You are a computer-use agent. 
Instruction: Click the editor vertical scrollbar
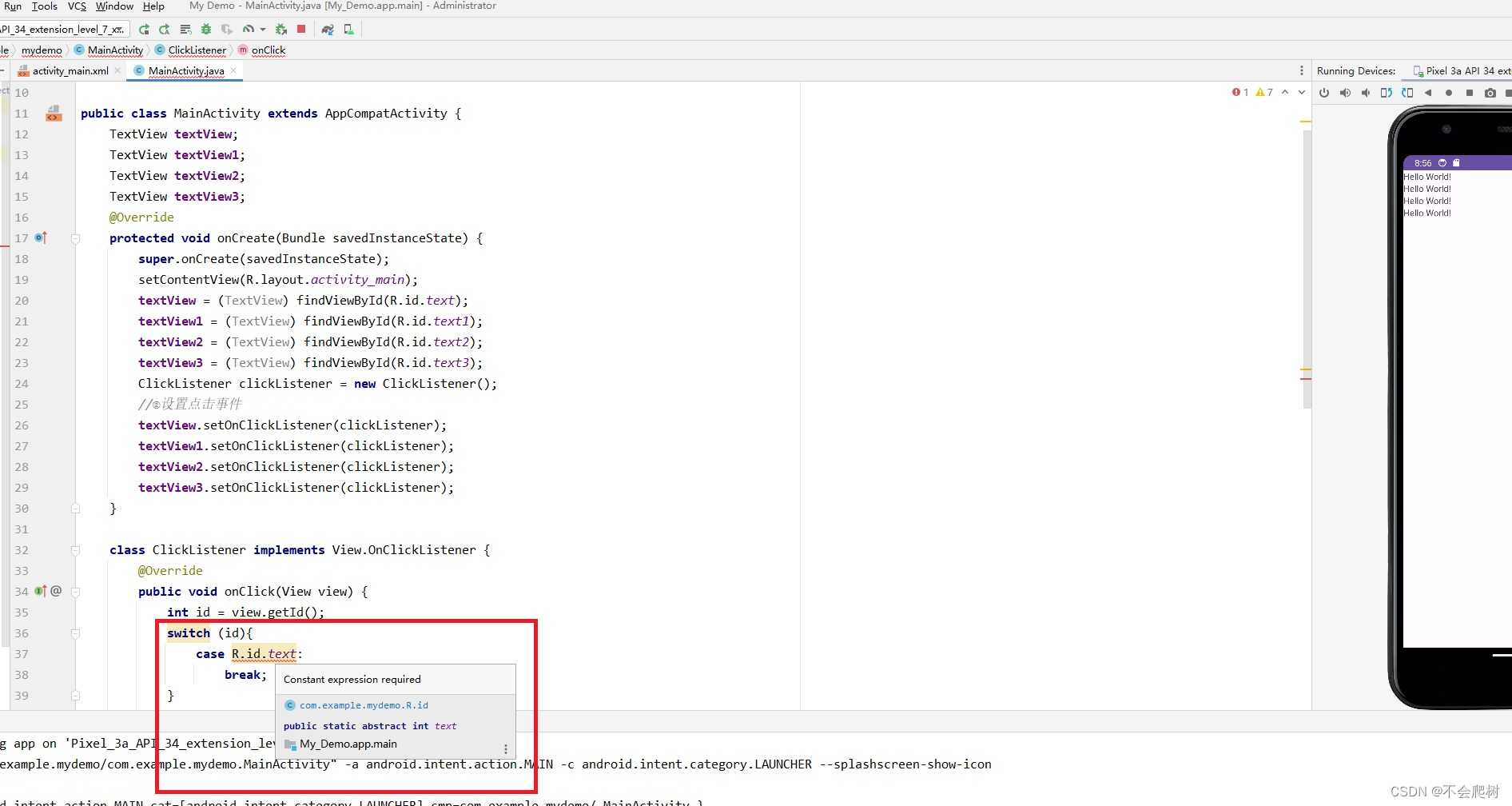(x=1307, y=268)
